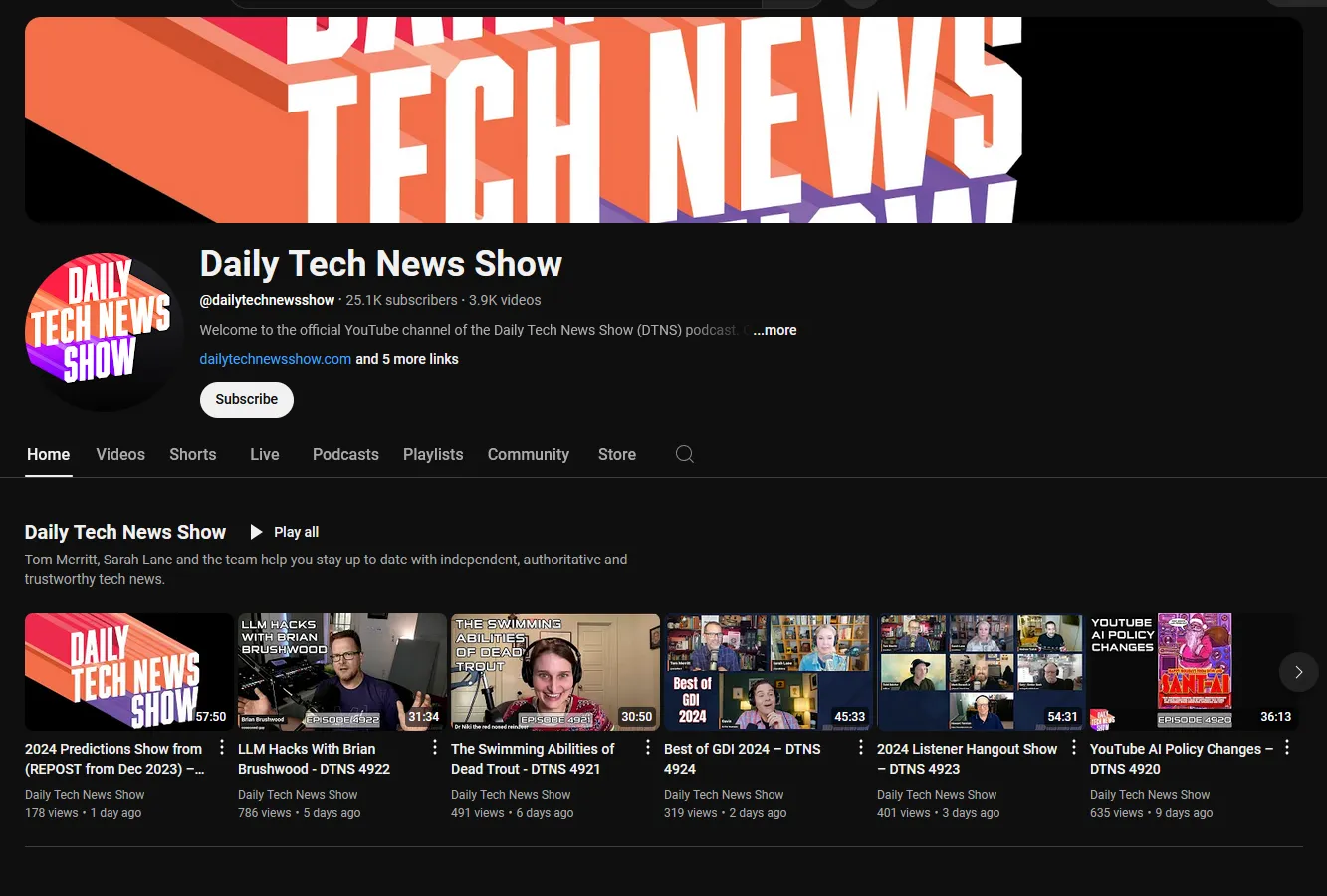Open options menu for 2024 Predictions video
This screenshot has width=1327, height=896.
click(222, 748)
